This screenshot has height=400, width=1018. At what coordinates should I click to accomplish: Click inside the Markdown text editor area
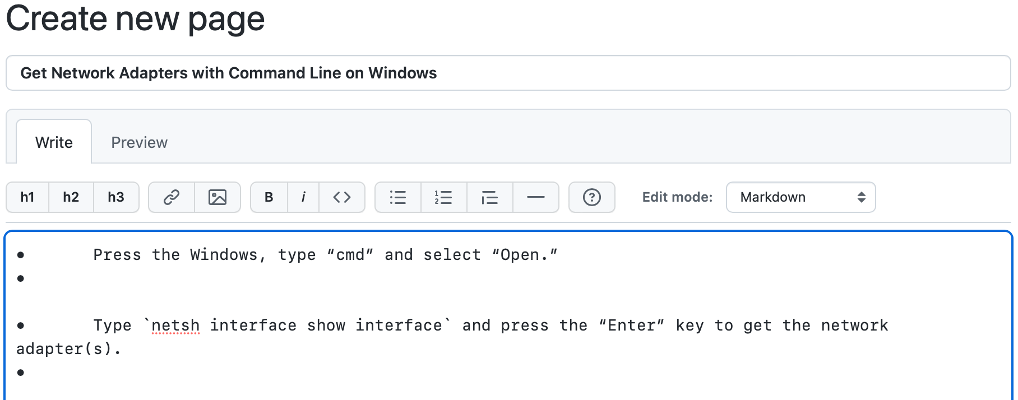[x=508, y=315]
